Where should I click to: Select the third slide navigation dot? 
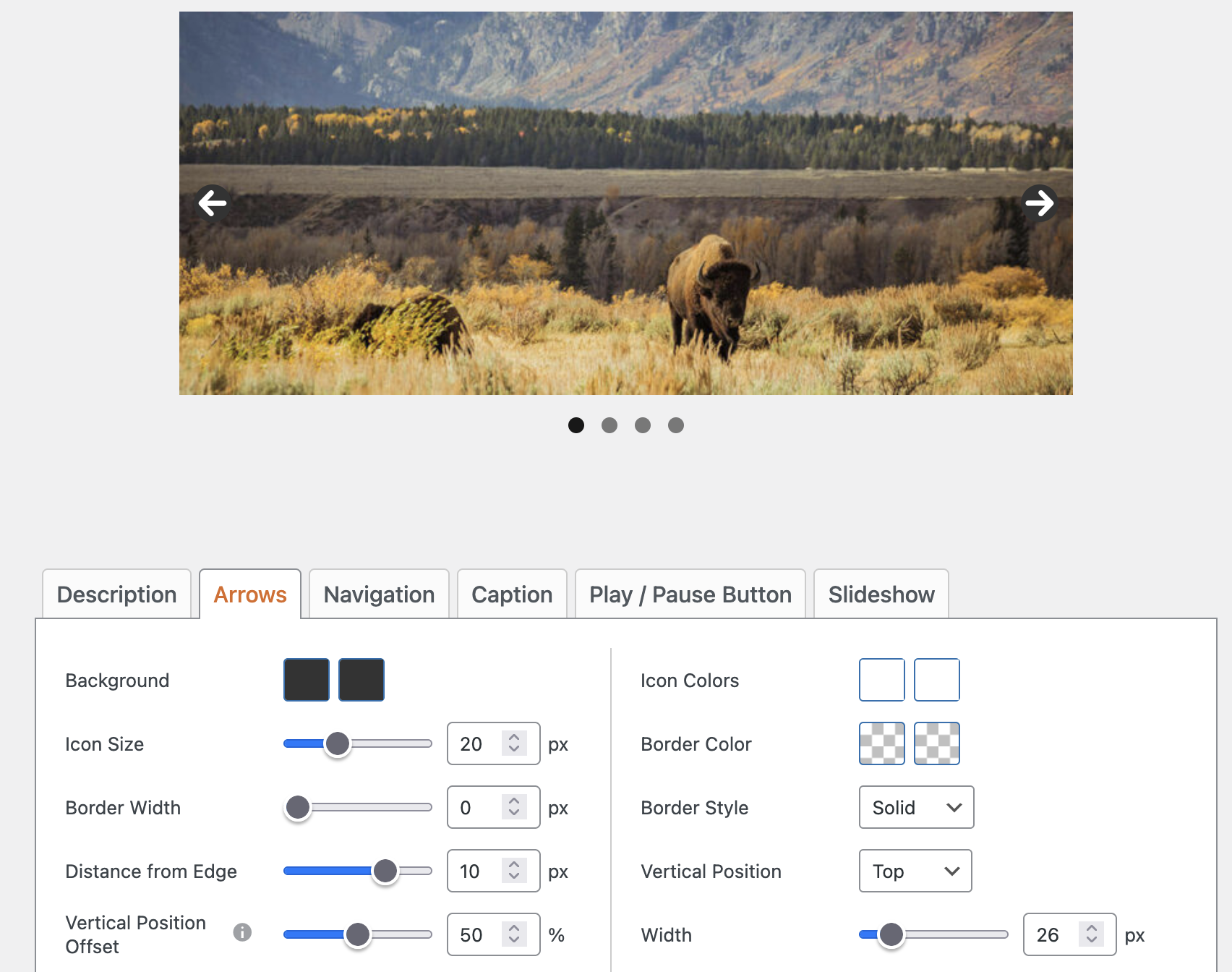point(643,425)
